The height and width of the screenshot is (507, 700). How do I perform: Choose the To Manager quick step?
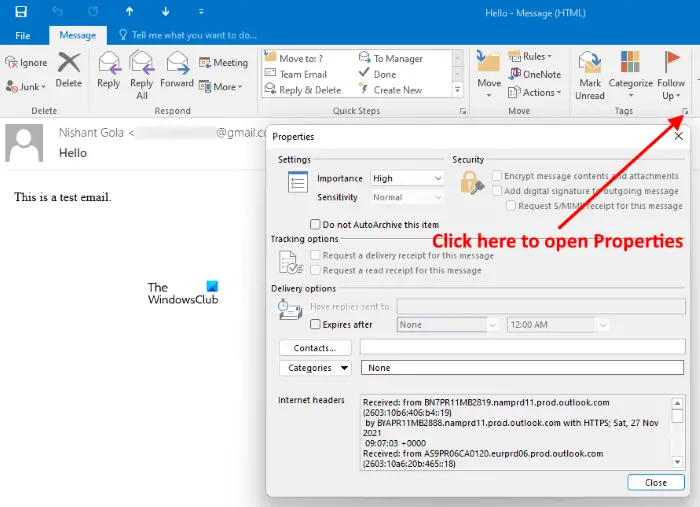(x=391, y=58)
